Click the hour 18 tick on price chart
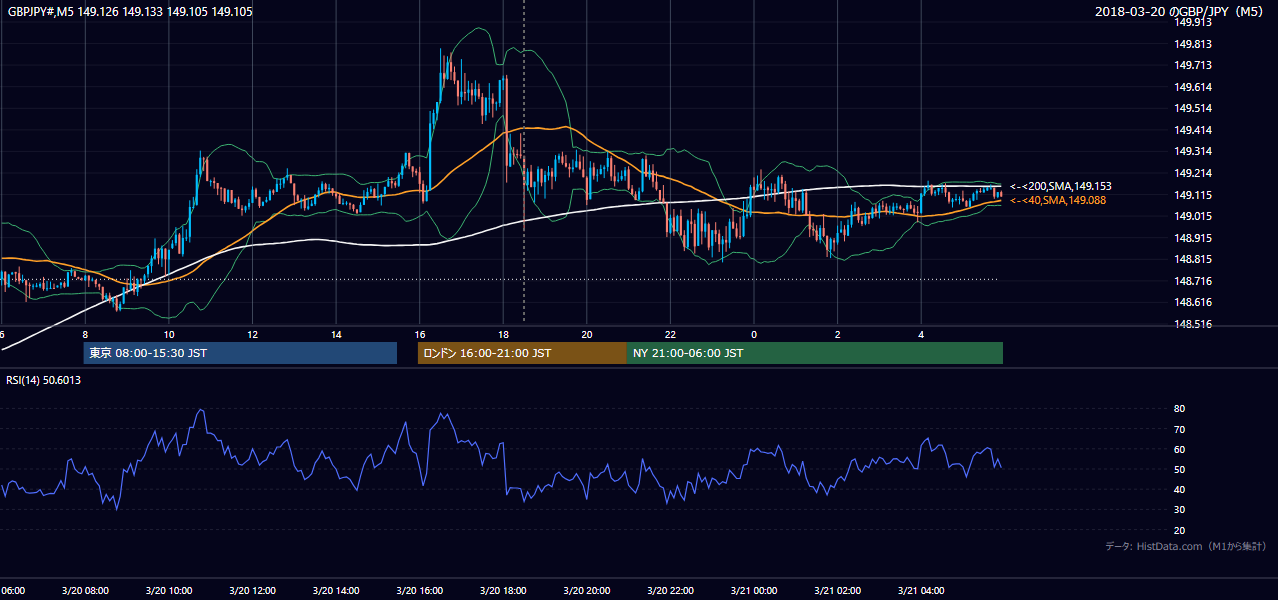 [503, 334]
